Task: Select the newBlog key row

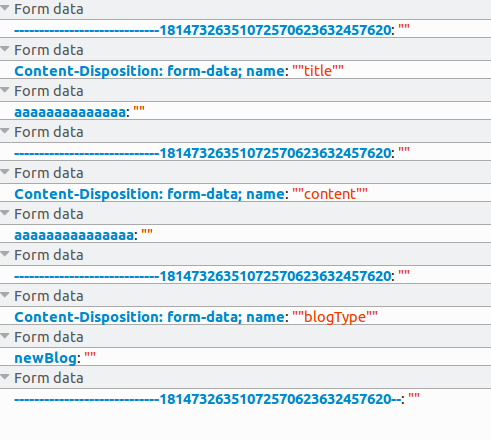Action: pyautogui.click(x=245, y=358)
